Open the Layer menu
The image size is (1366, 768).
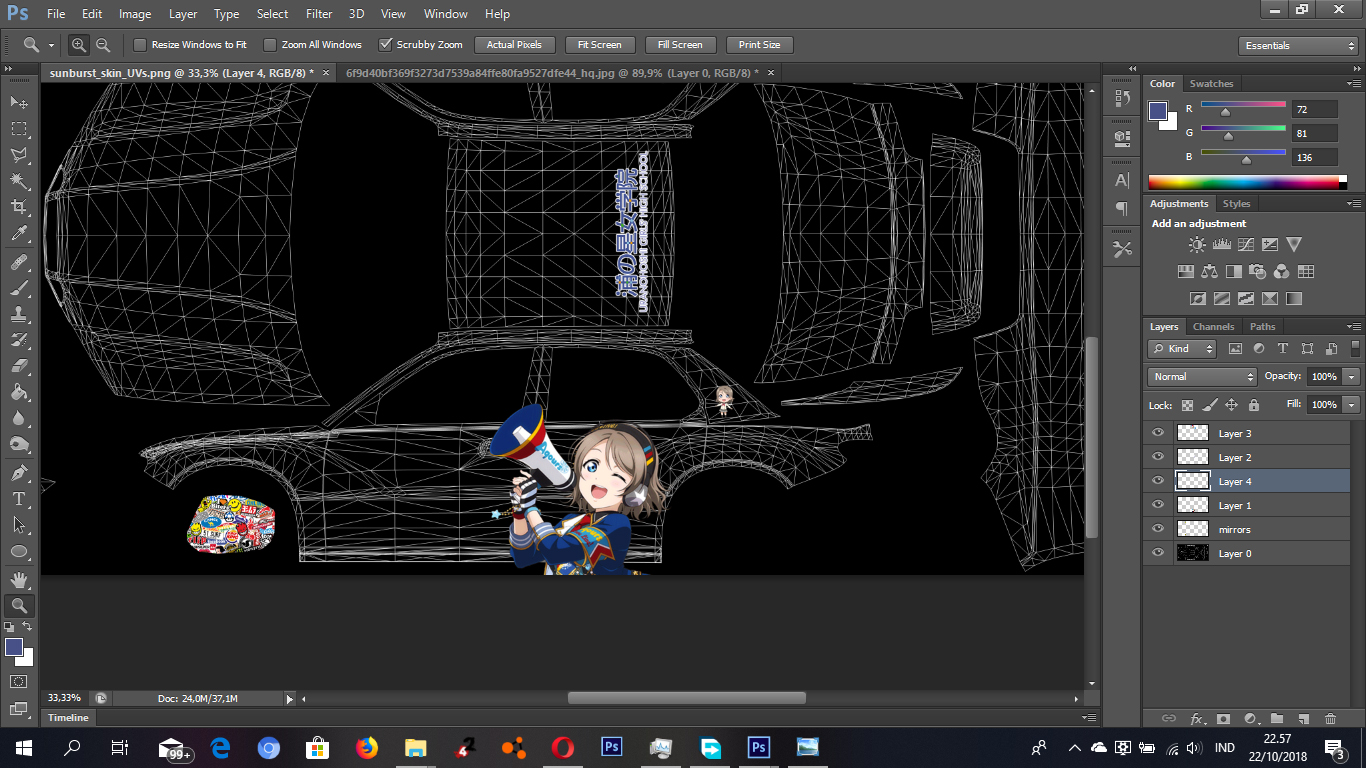tap(183, 14)
